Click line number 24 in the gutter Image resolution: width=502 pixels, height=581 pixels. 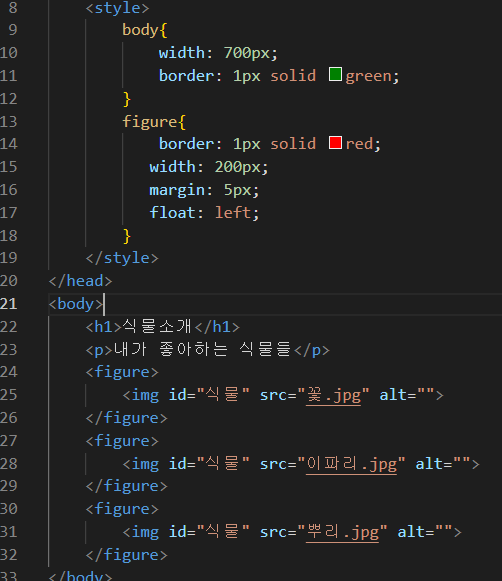click(x=9, y=372)
